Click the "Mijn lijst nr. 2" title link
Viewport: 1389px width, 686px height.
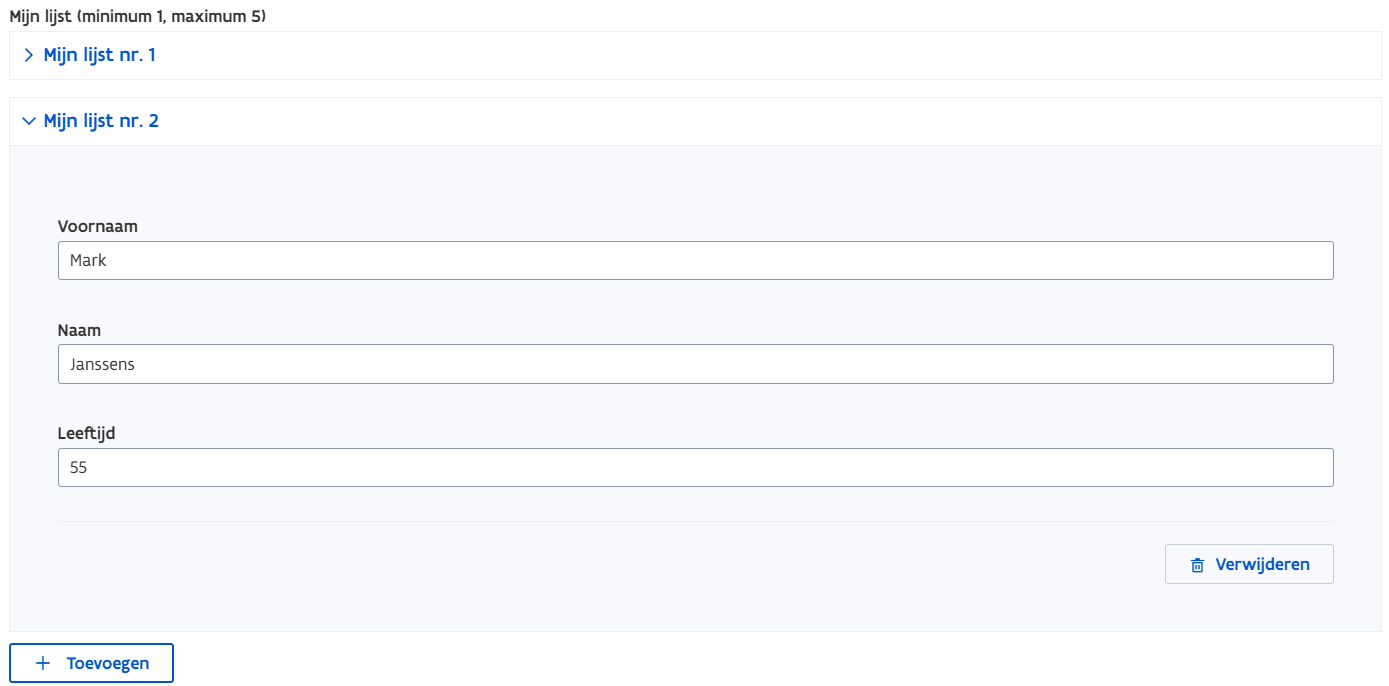tap(101, 121)
